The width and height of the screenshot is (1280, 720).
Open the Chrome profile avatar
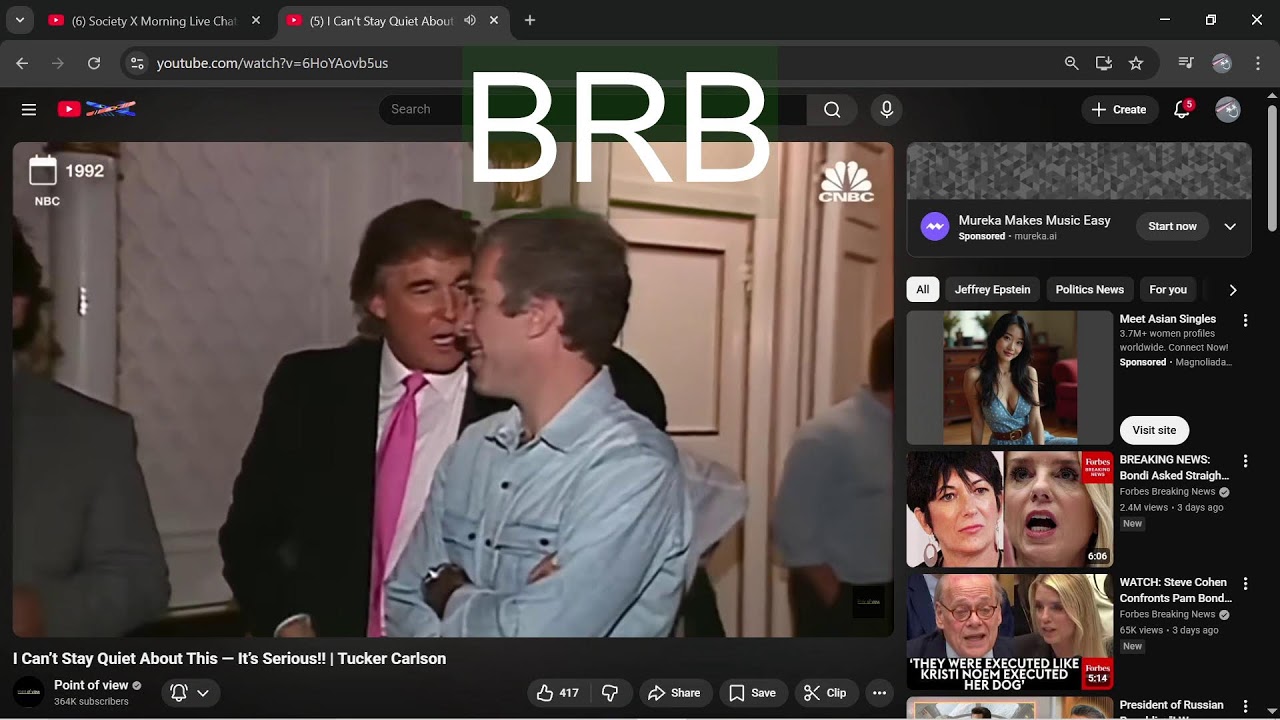point(1222,63)
